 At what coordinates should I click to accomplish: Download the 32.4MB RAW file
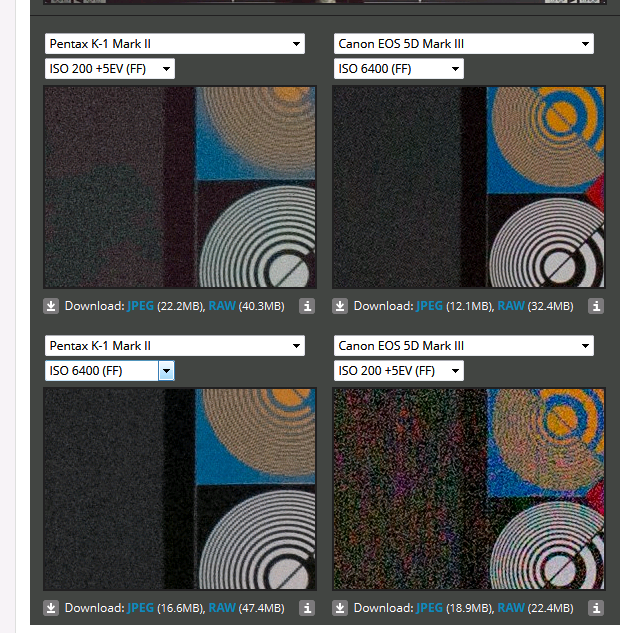point(511,306)
